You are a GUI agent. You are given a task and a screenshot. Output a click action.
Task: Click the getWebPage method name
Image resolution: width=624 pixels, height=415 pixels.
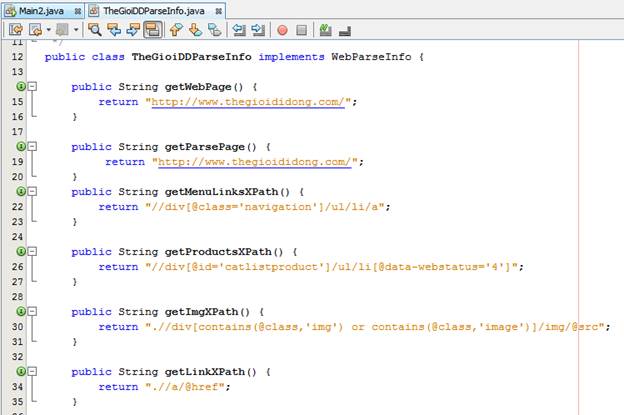pyautogui.click(x=198, y=87)
